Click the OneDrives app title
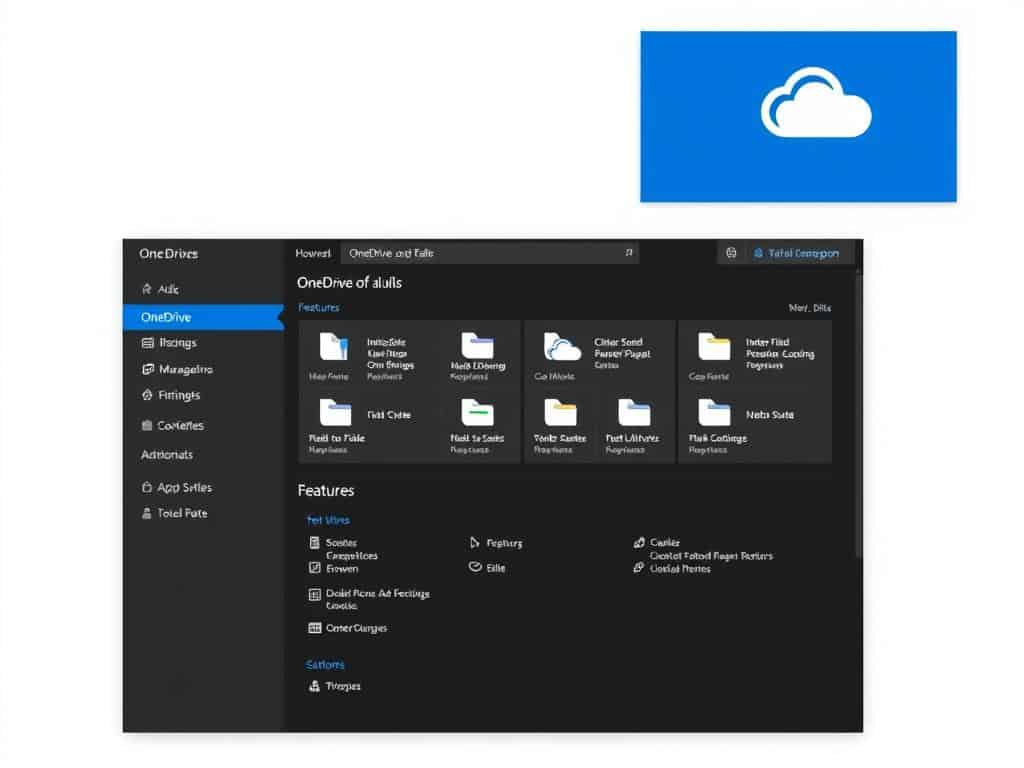1024x768 pixels. pos(168,253)
